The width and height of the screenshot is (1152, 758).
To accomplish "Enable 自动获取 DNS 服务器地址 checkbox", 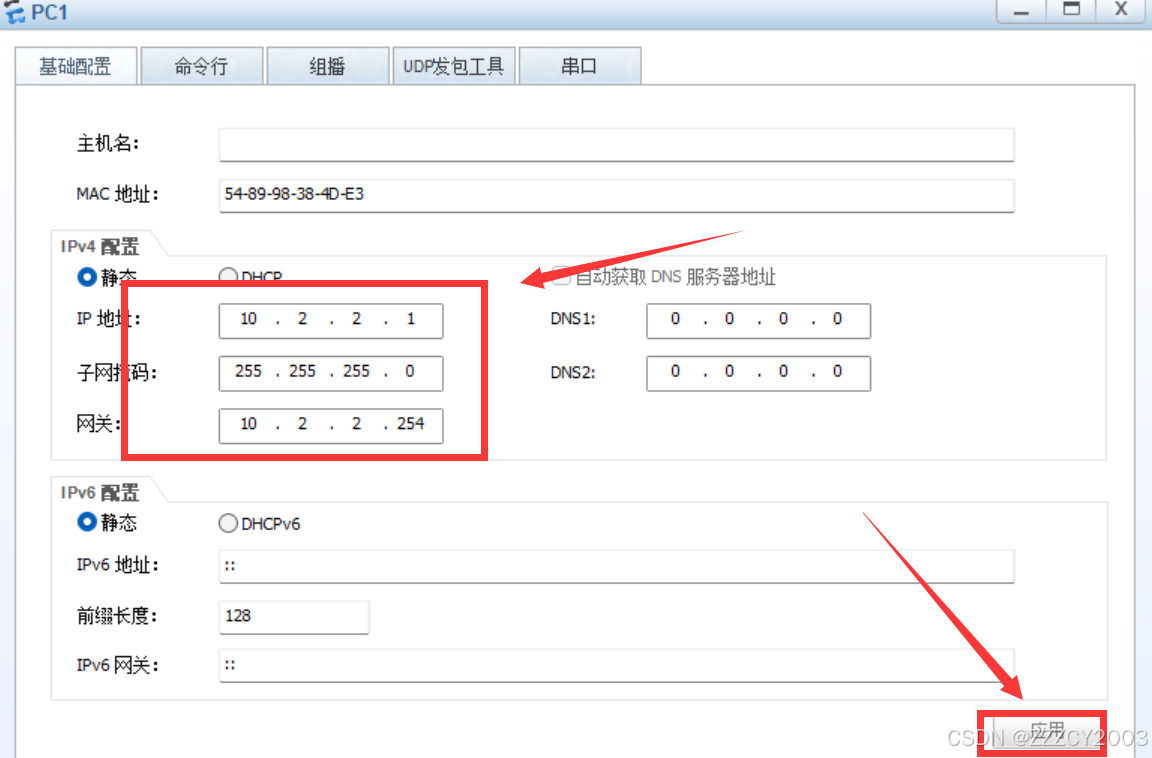I will pyautogui.click(x=561, y=277).
